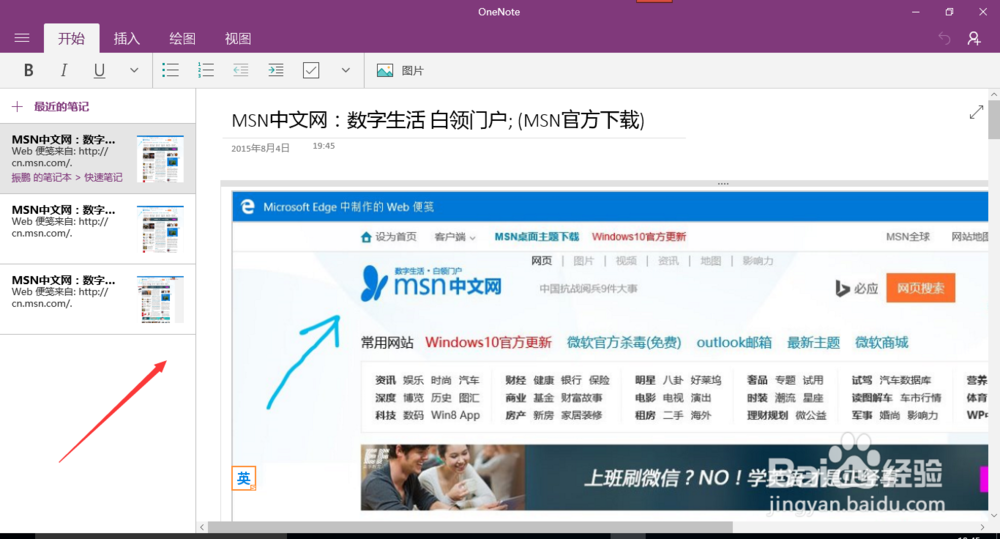This screenshot has height=539, width=1000.
Task: Click the orange 网页搜索 button
Action: 920,288
